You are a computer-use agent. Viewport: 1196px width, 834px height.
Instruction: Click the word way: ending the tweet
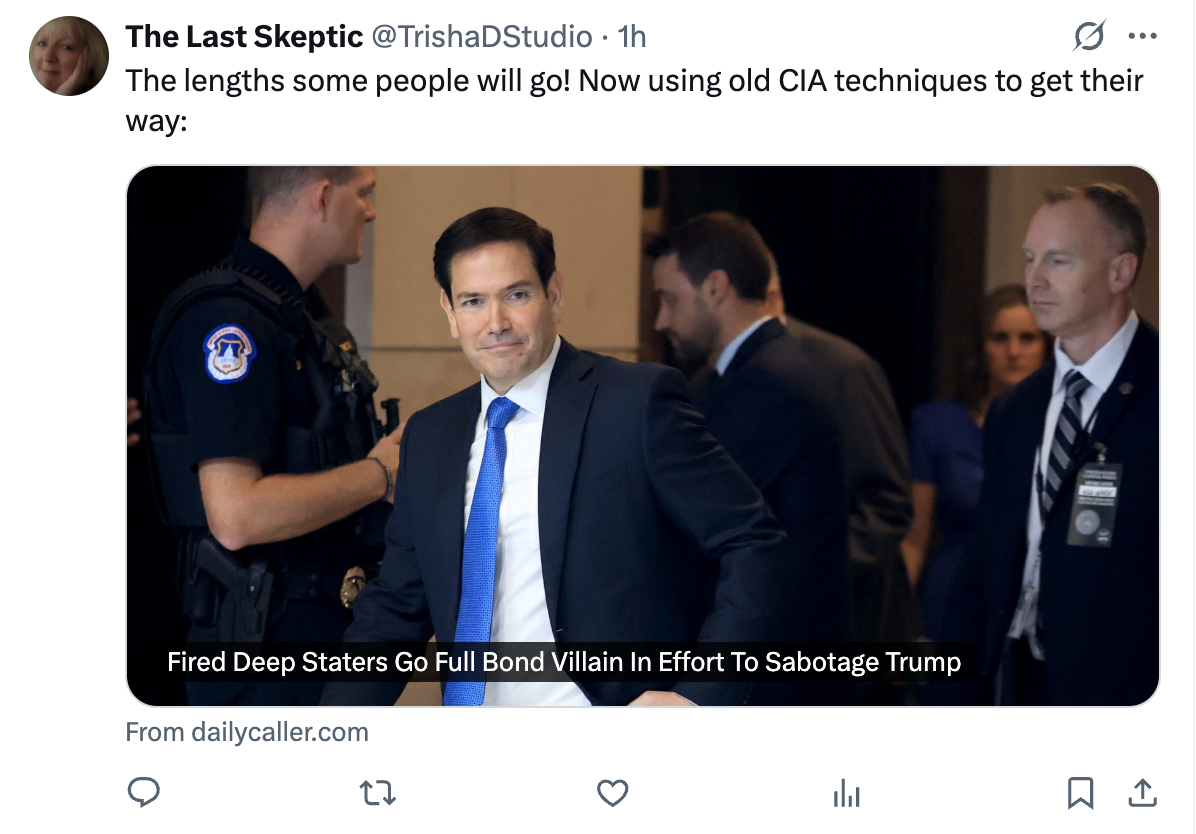click(156, 124)
